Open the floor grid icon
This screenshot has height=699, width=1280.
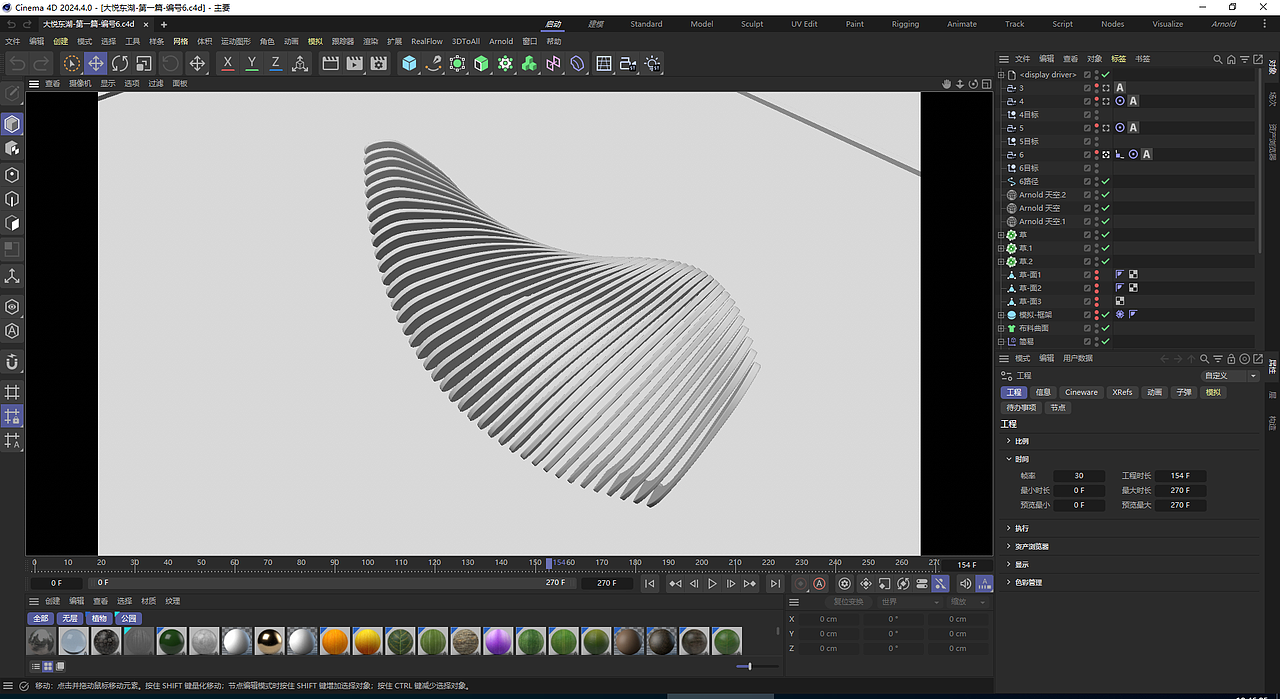(604, 63)
